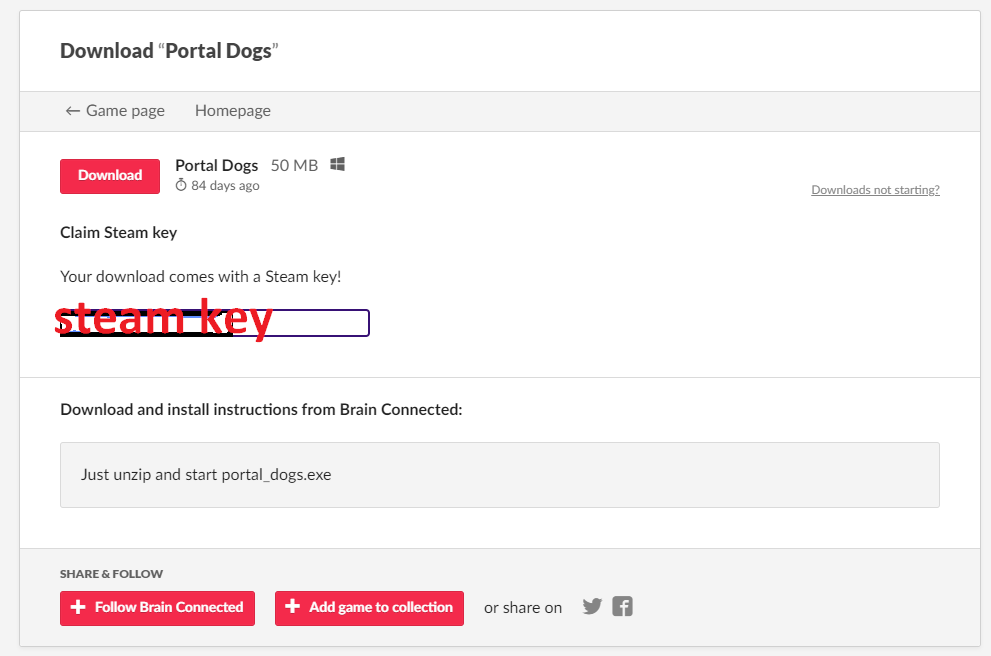Select the install instructions text box
The height and width of the screenshot is (656, 991).
(500, 475)
